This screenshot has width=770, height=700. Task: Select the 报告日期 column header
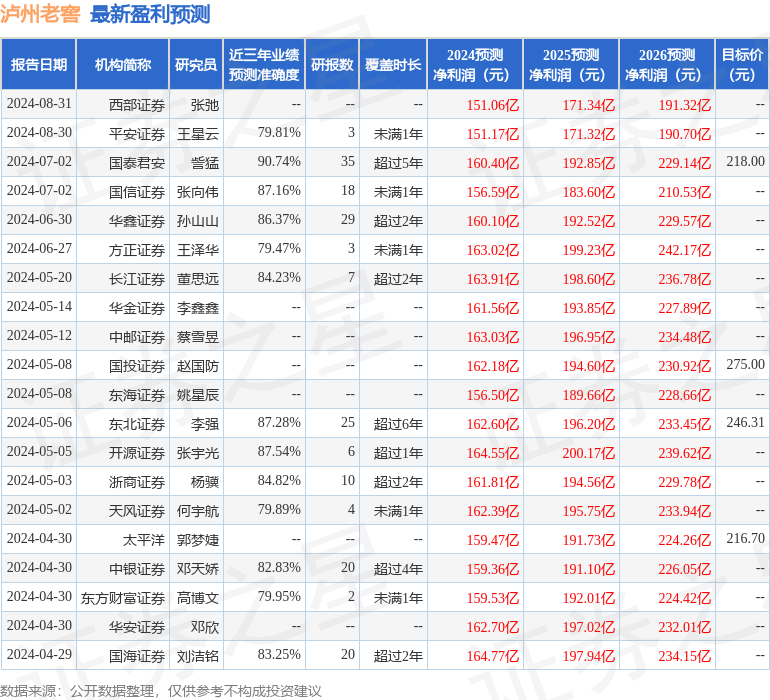39,64
